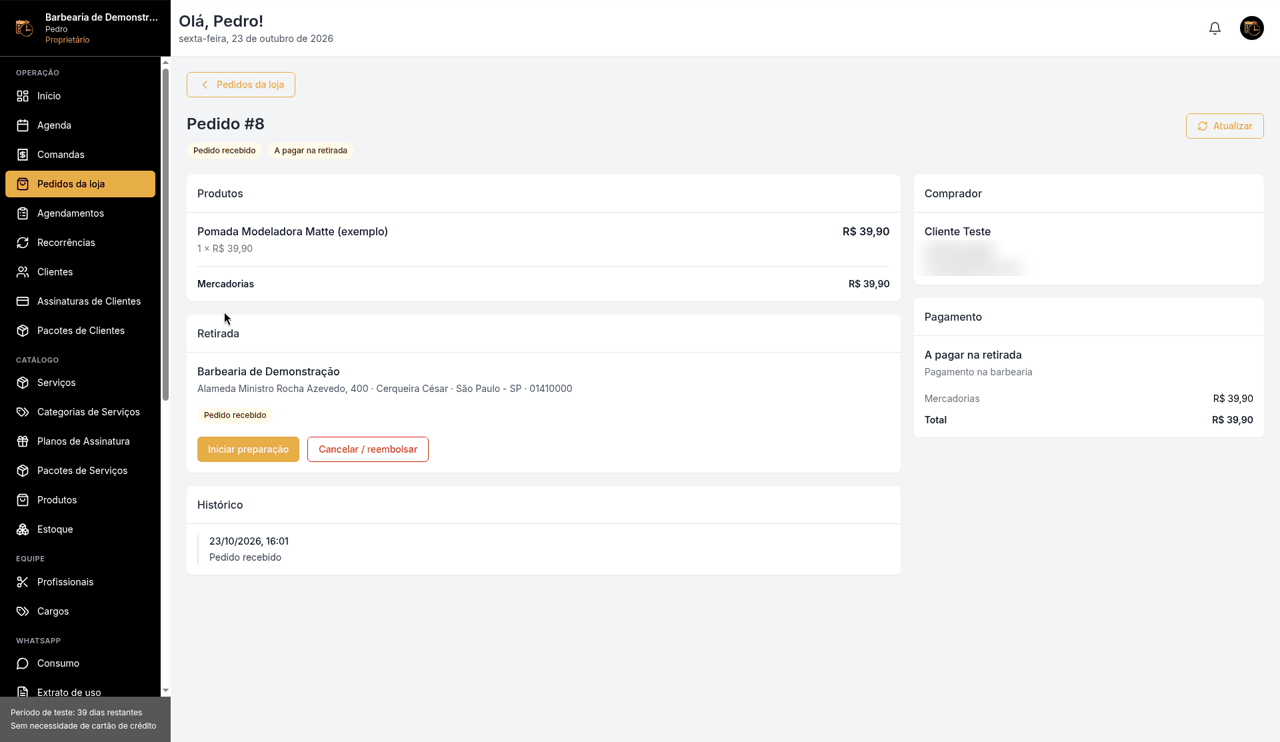Select Cargos in the Equipe section

pyautogui.click(x=80, y=611)
